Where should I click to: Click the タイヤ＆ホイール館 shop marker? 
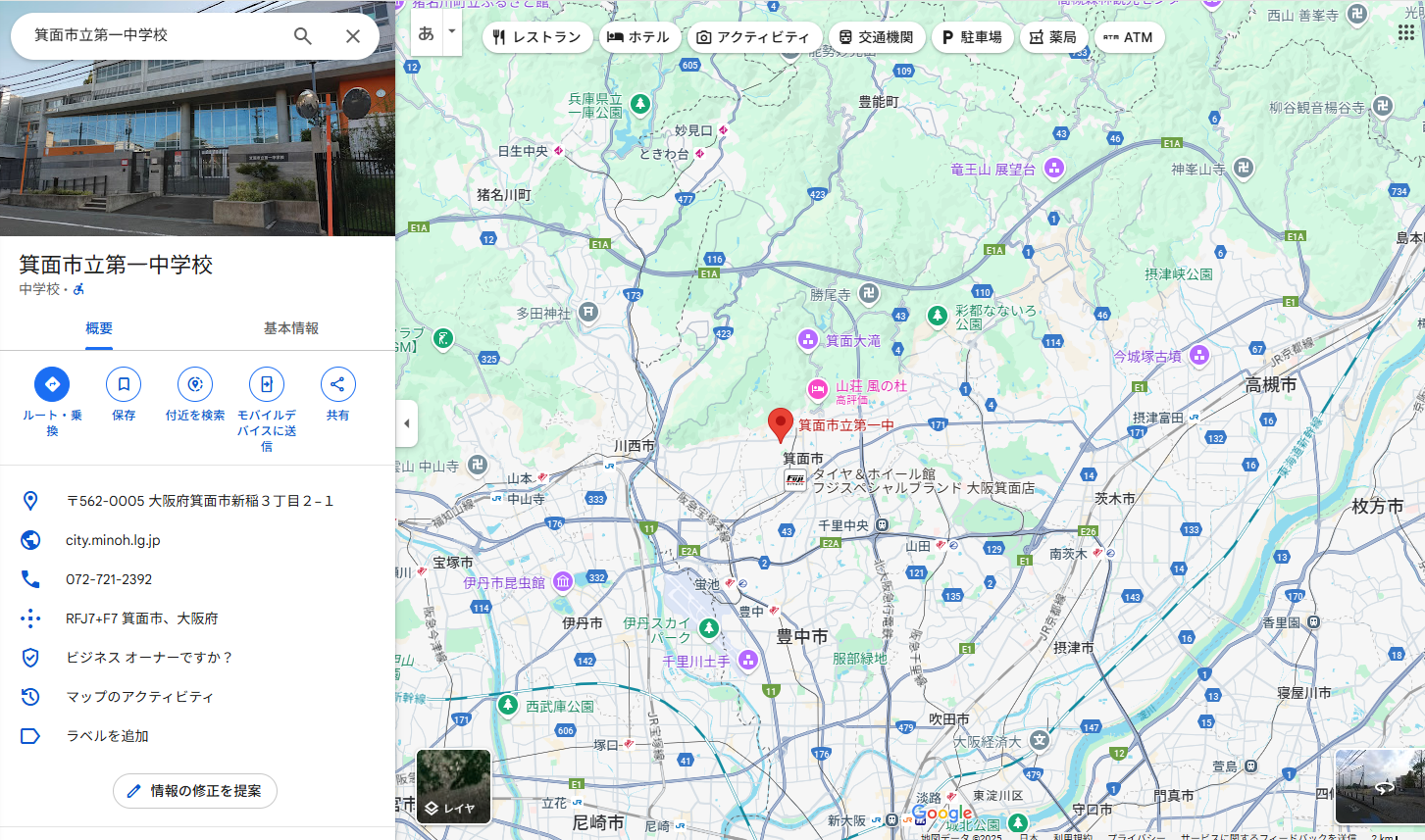pyautogui.click(x=794, y=480)
